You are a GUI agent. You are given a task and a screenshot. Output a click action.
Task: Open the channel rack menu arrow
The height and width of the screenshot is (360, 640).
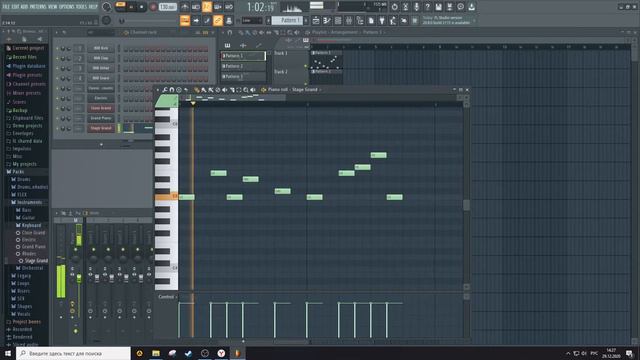57,32
